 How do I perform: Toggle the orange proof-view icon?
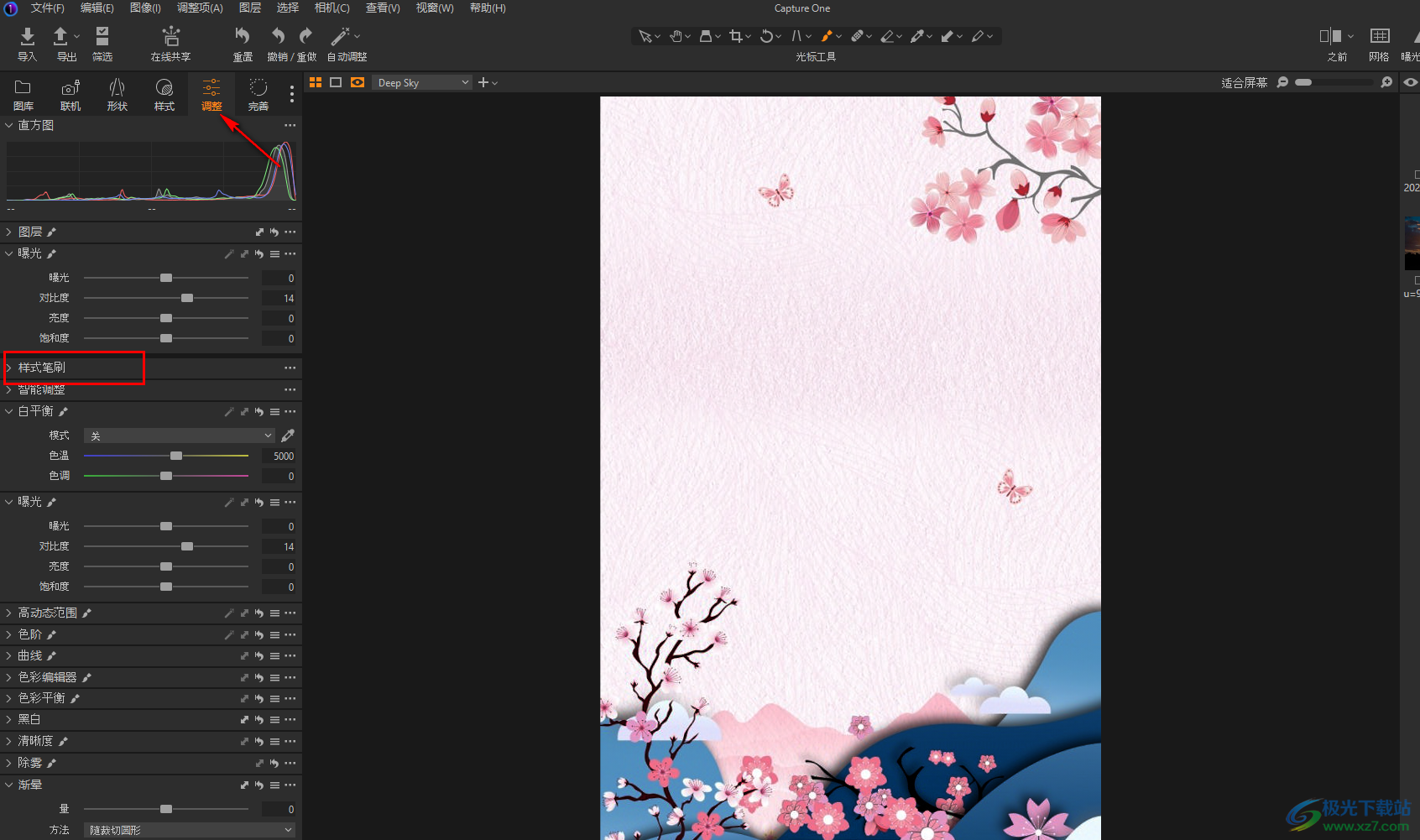[x=358, y=82]
